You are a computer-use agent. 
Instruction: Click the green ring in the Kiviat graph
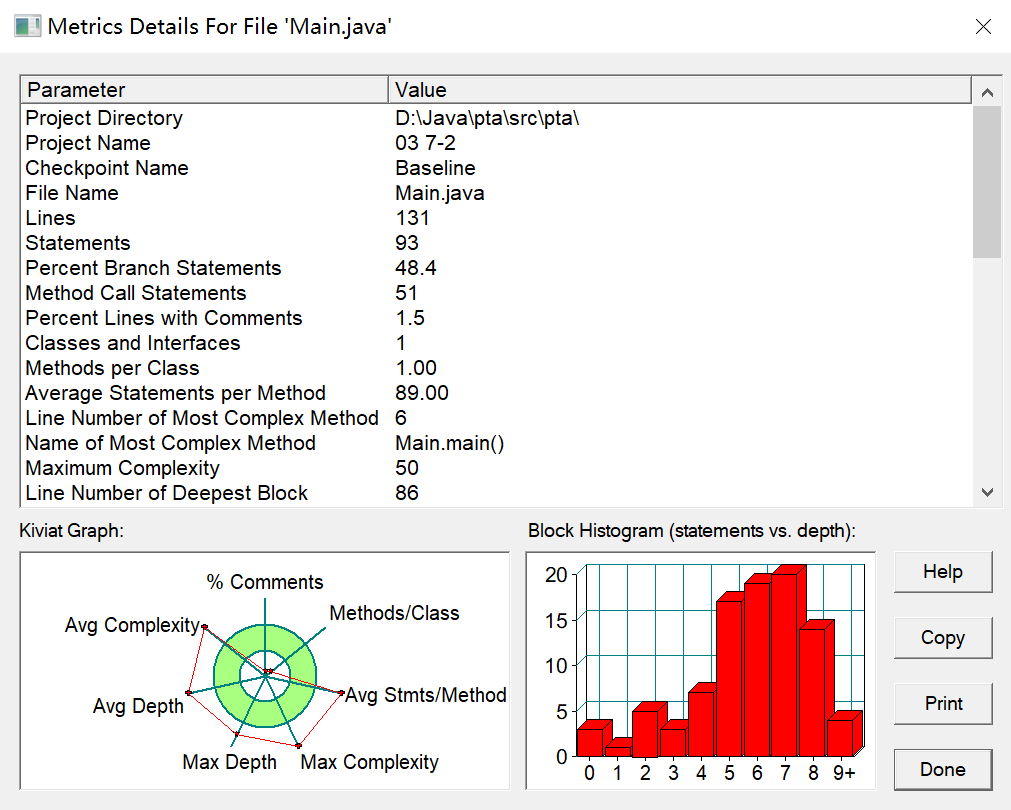click(x=265, y=716)
